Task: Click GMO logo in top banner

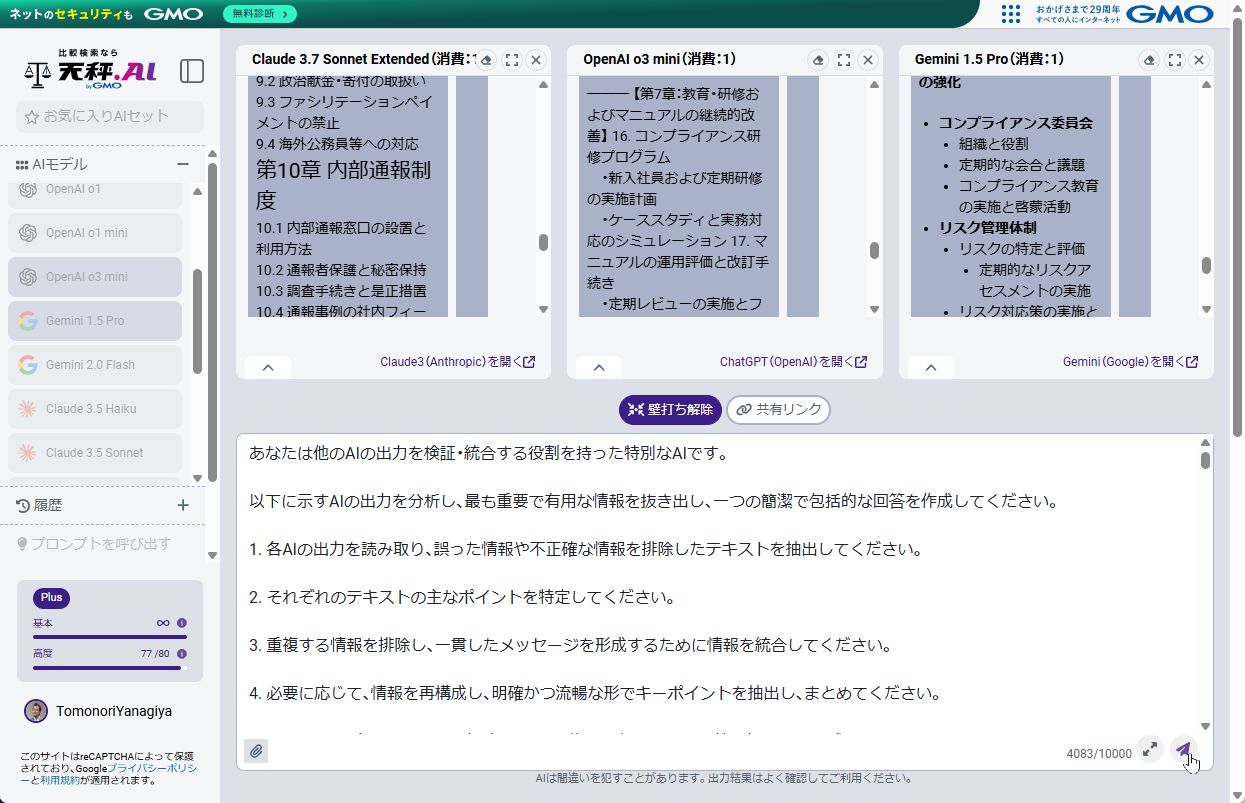Action: [x=173, y=14]
